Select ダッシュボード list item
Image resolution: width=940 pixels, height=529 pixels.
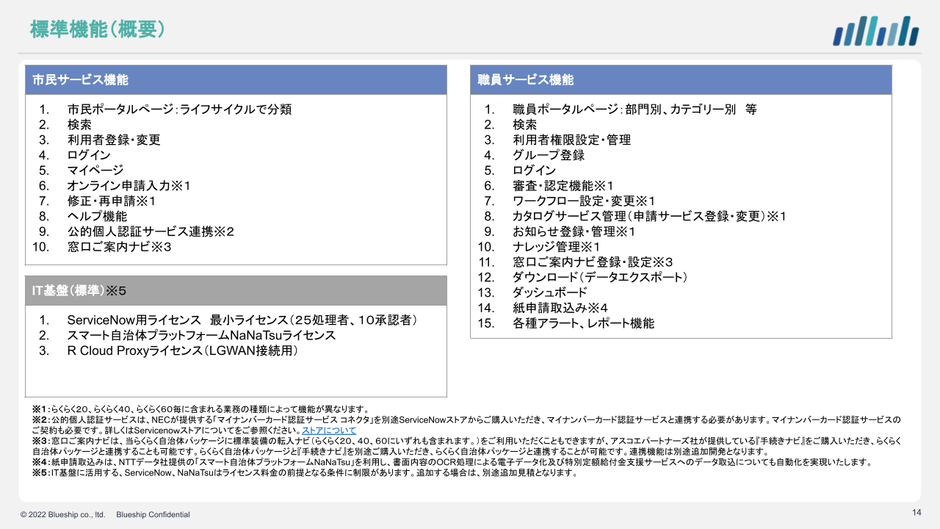point(549,292)
